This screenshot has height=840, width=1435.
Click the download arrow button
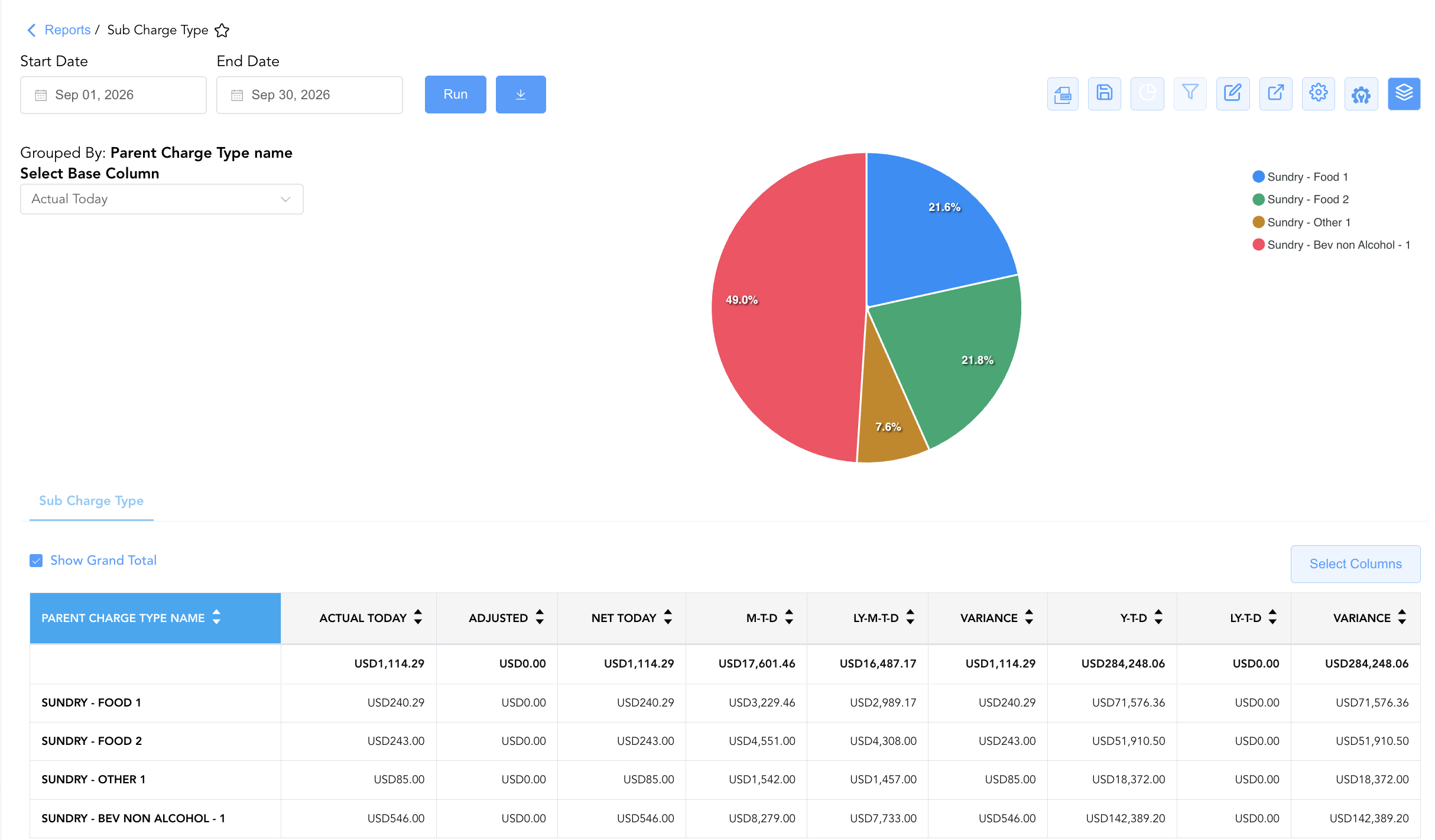(521, 95)
